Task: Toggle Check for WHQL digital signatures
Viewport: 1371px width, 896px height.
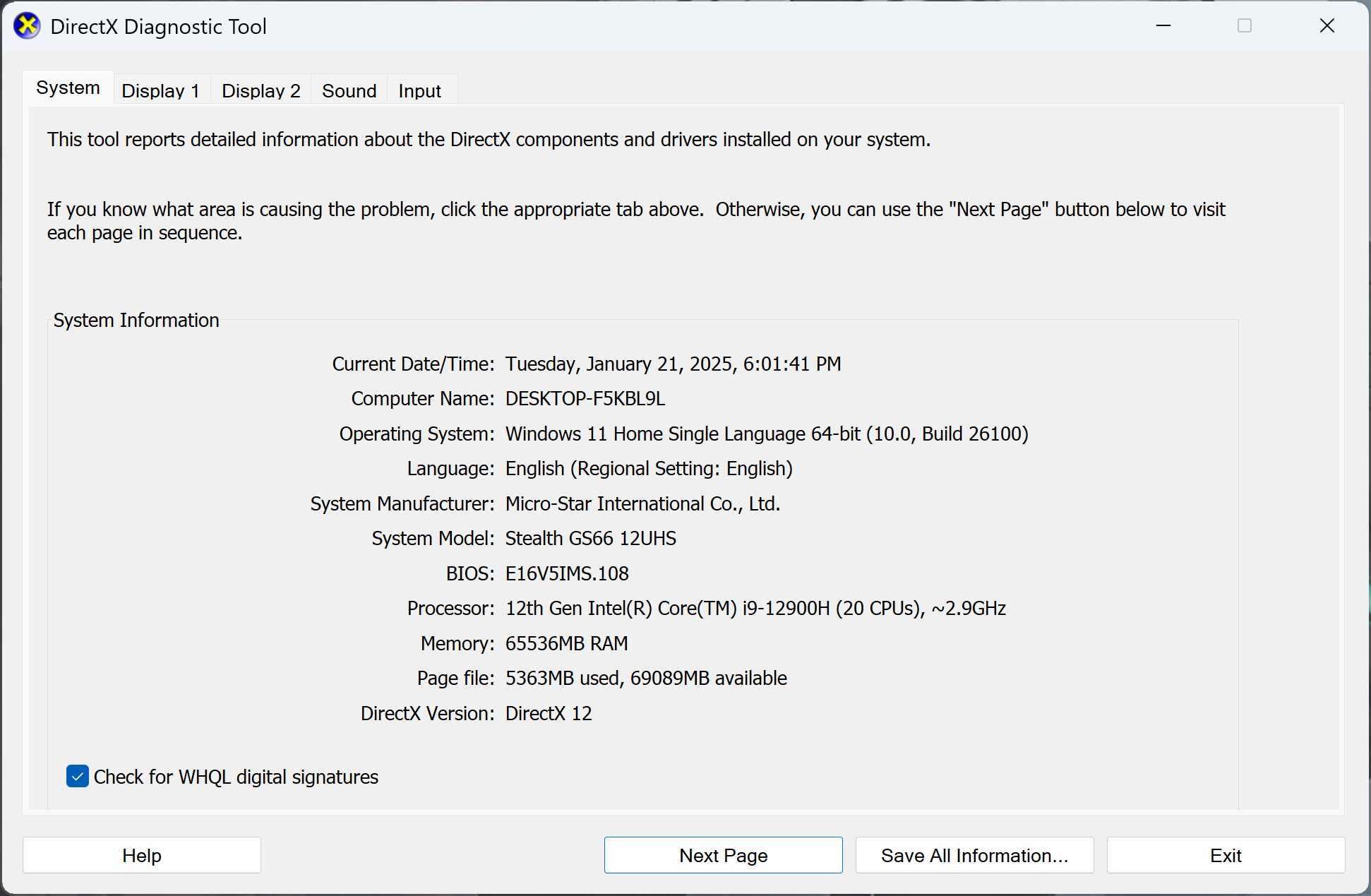Action: point(78,776)
